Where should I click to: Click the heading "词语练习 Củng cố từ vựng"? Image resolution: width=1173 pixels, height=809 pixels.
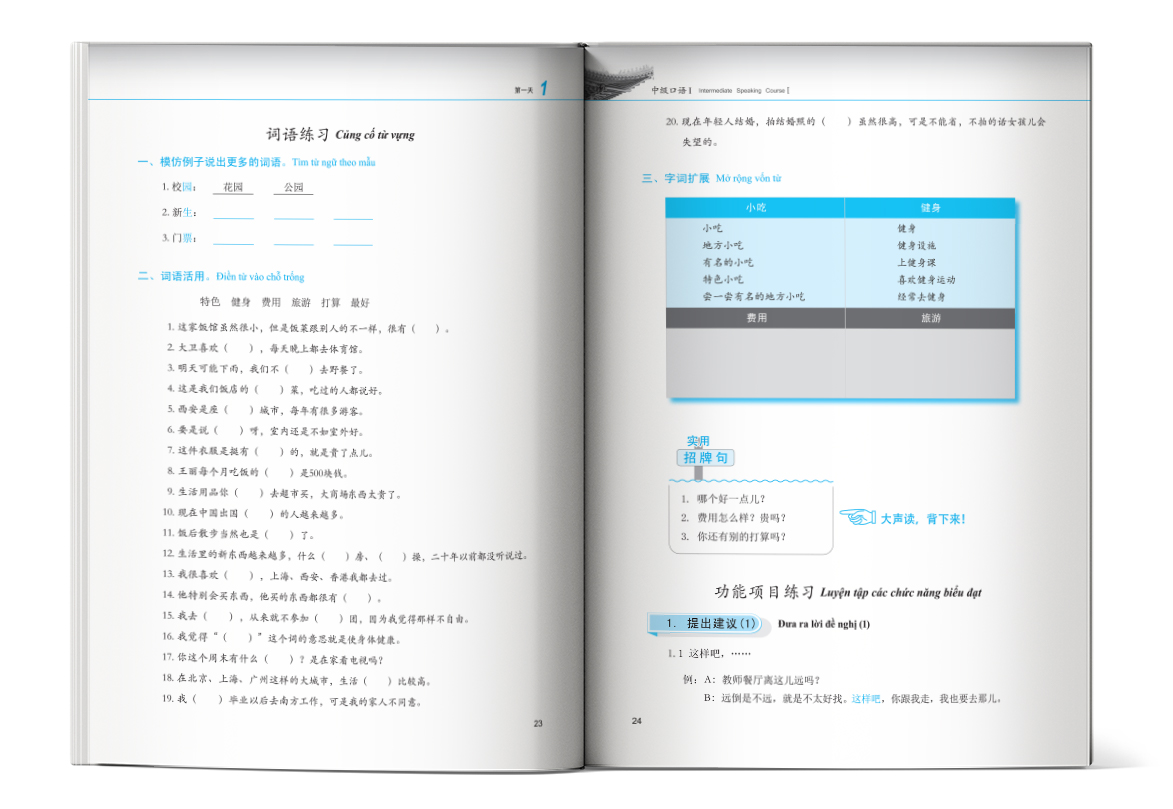point(340,135)
